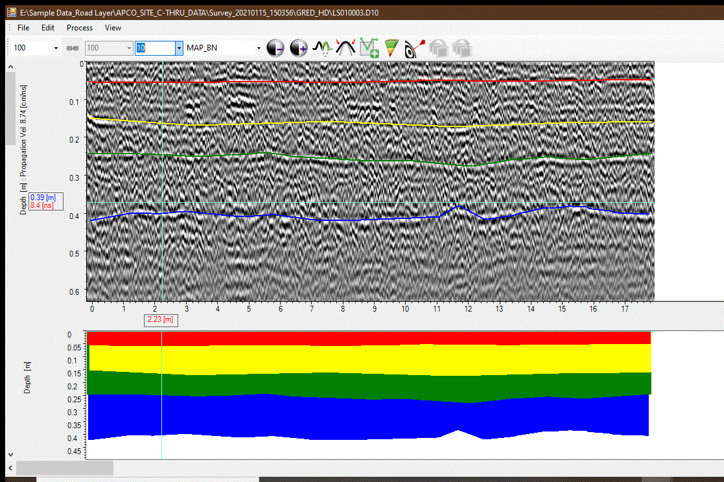Click the 2.23 [m] distance readout label
Screen dimensions: 724x482
tap(160, 319)
